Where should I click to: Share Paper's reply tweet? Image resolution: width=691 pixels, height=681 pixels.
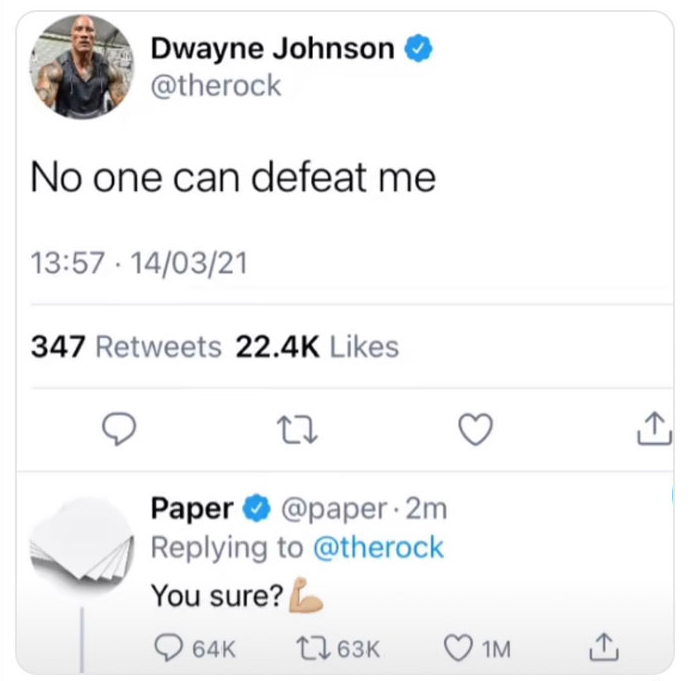pyautogui.click(x=604, y=647)
